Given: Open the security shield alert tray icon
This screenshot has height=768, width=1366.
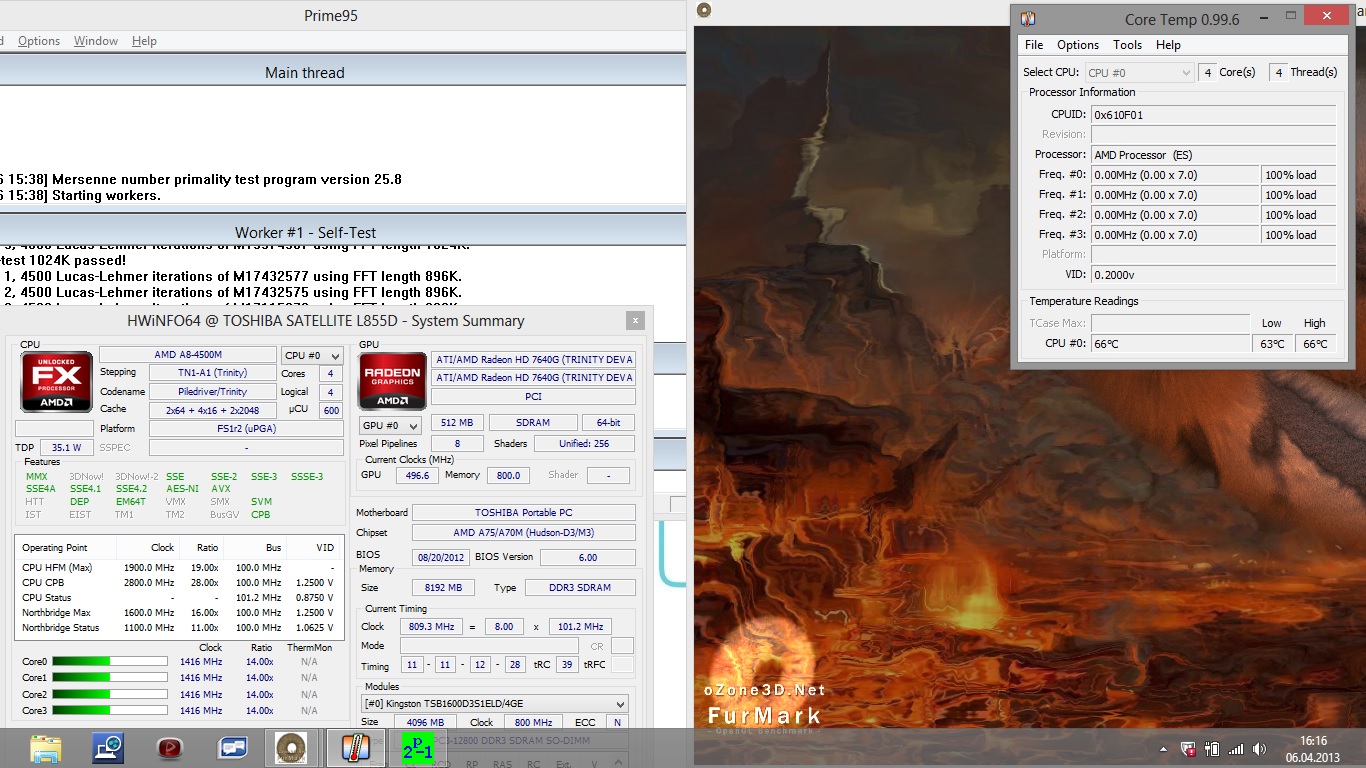Looking at the screenshot, I should (1188, 749).
